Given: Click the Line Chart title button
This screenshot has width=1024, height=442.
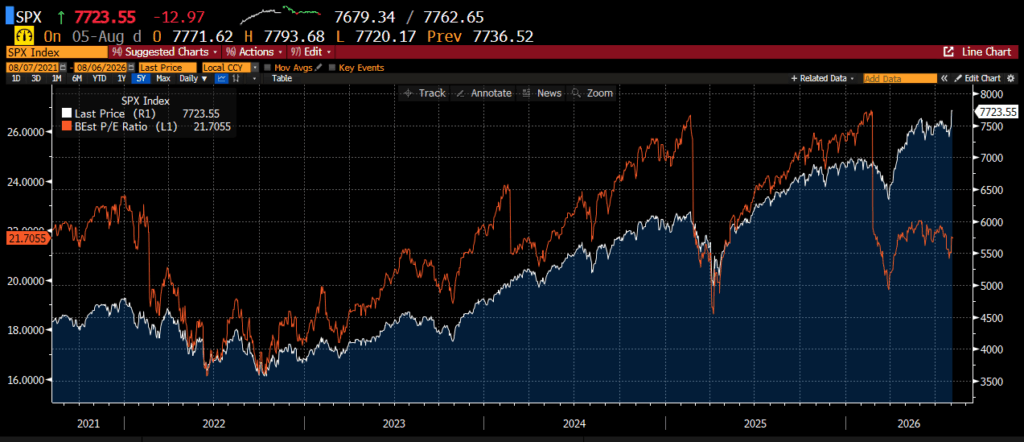Looking at the screenshot, I should click(x=987, y=52).
